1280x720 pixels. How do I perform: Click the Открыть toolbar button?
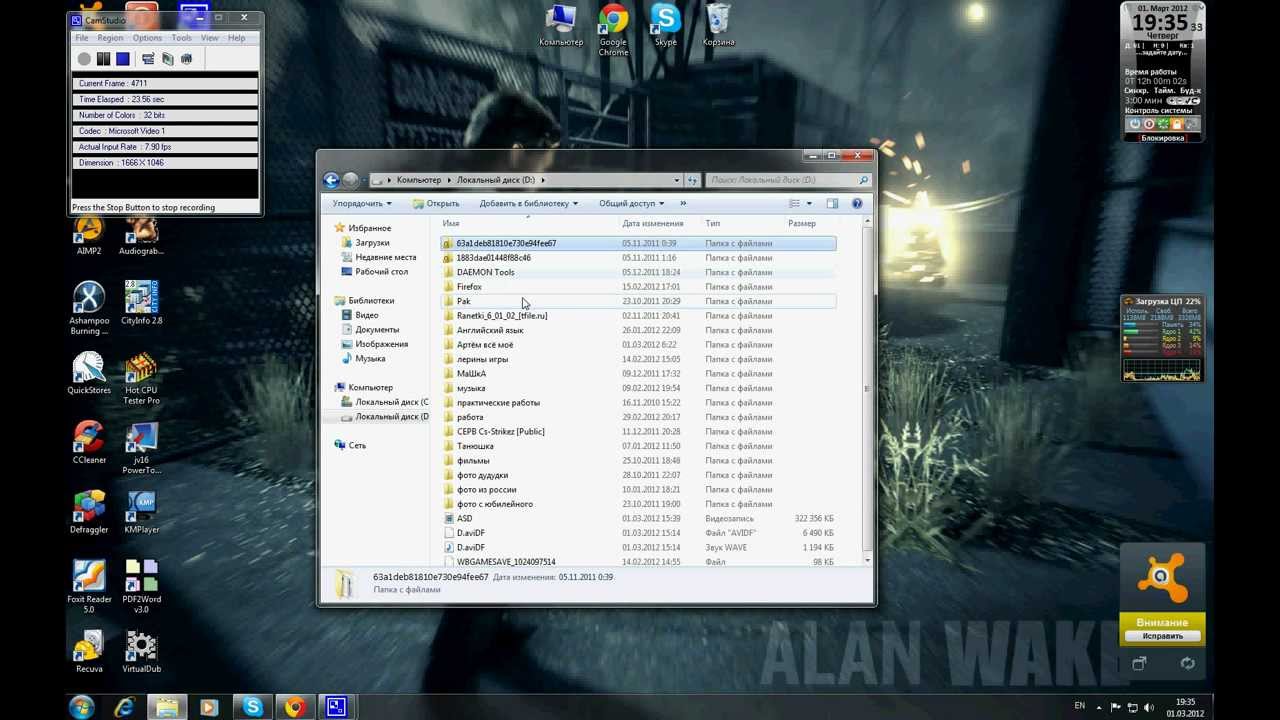point(436,204)
